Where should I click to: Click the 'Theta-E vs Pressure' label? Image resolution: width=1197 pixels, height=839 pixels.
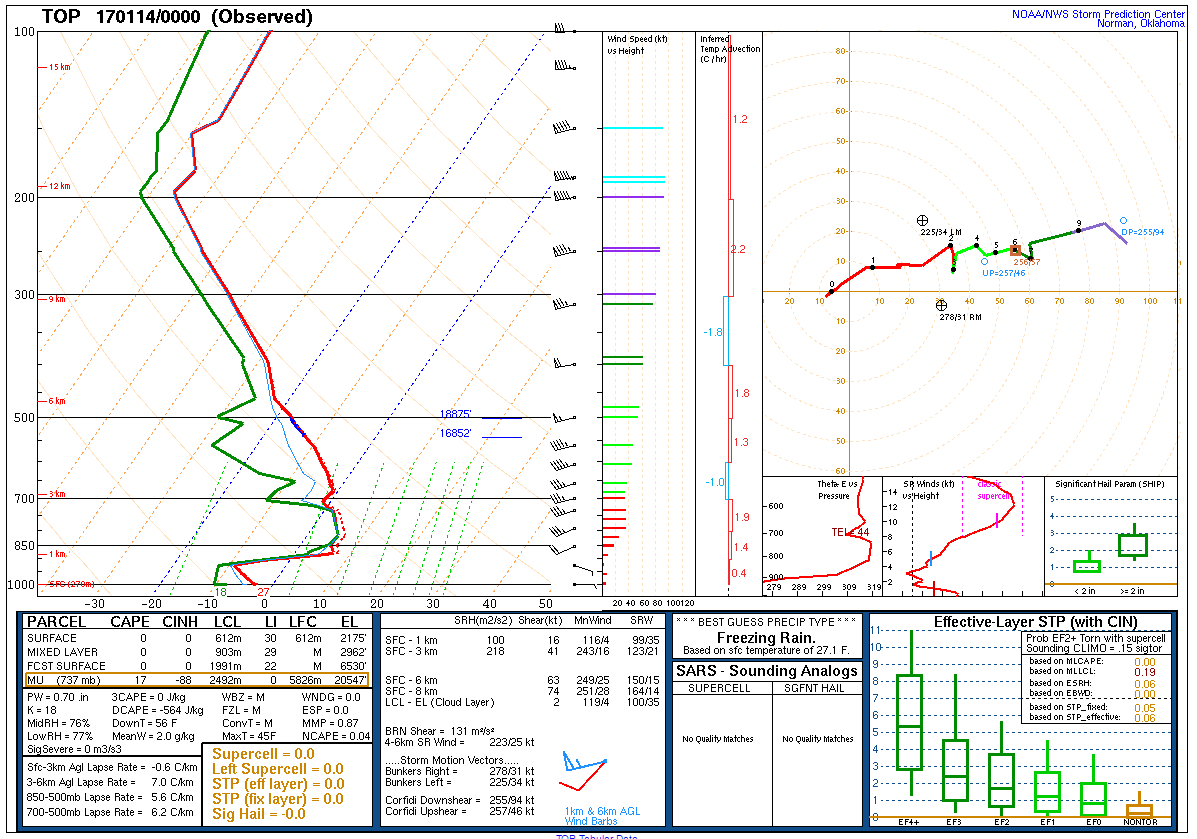pyautogui.click(x=837, y=489)
